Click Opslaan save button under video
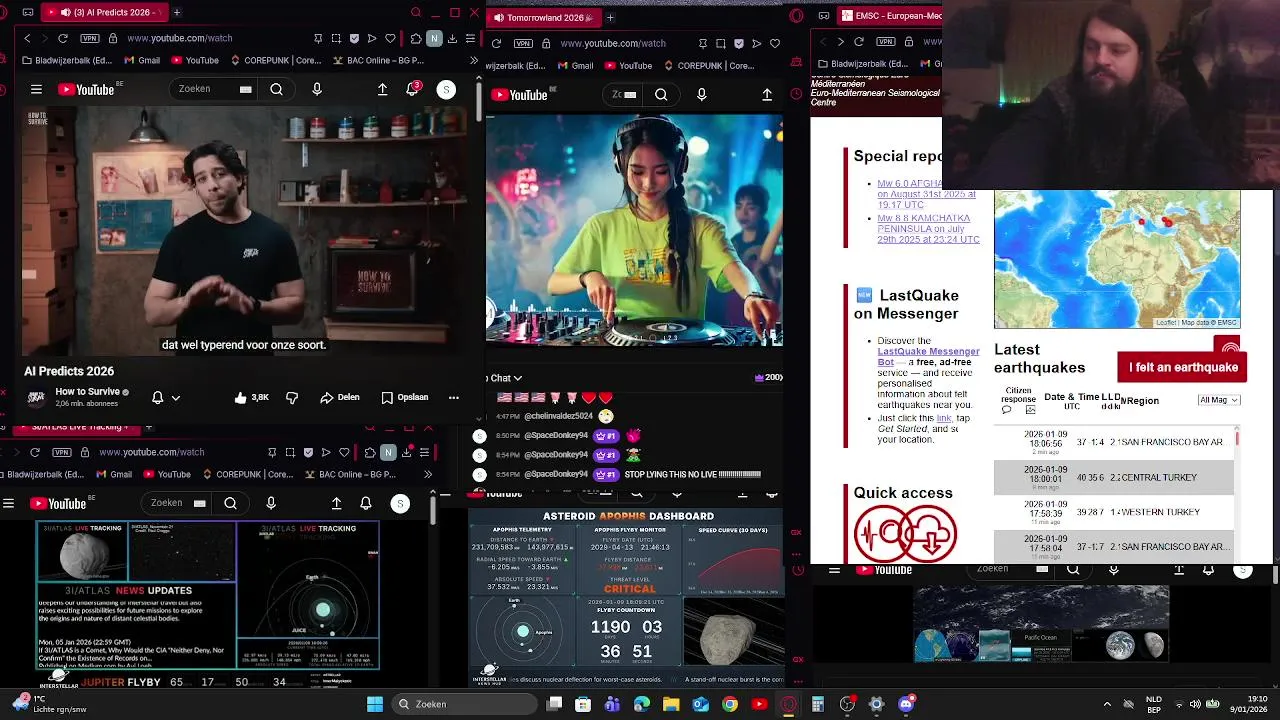This screenshot has height=720, width=1280. 405,397
